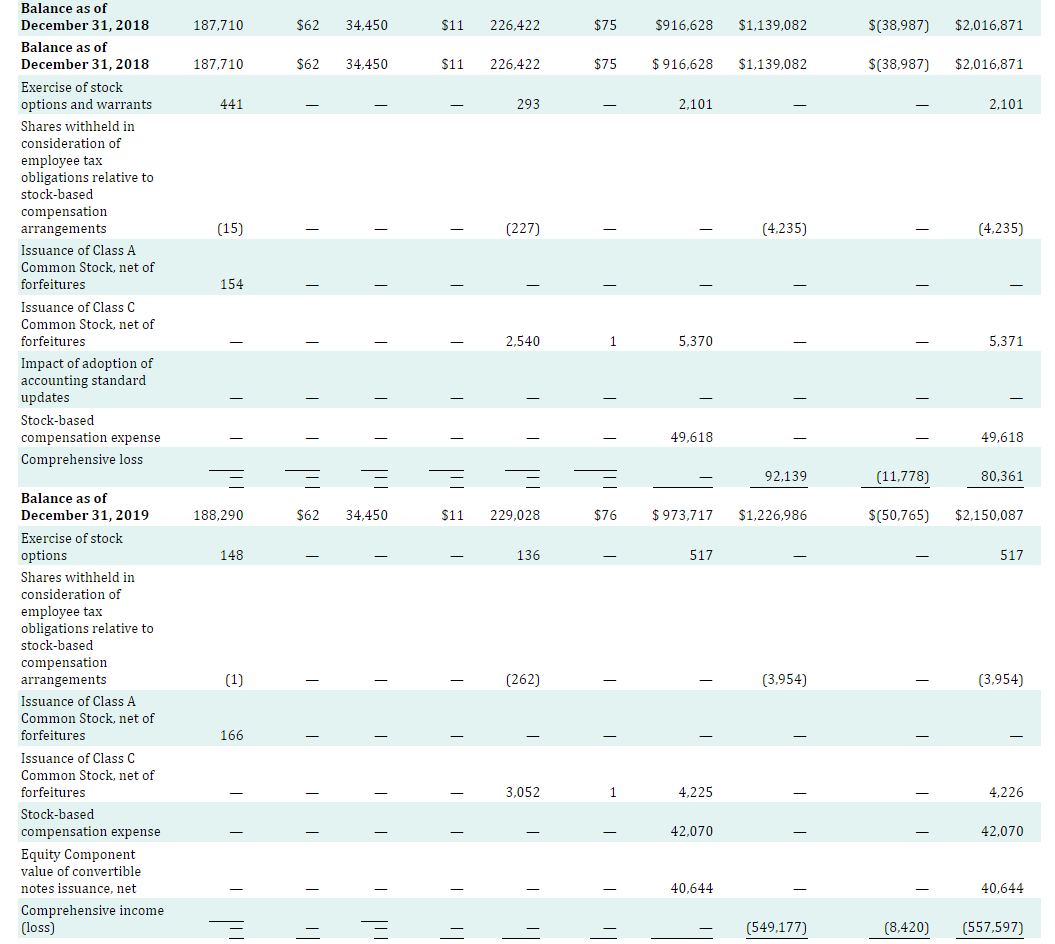Select the $973,717 balance value
This screenshot has width=1055, height=944.
pyautogui.click(x=682, y=515)
